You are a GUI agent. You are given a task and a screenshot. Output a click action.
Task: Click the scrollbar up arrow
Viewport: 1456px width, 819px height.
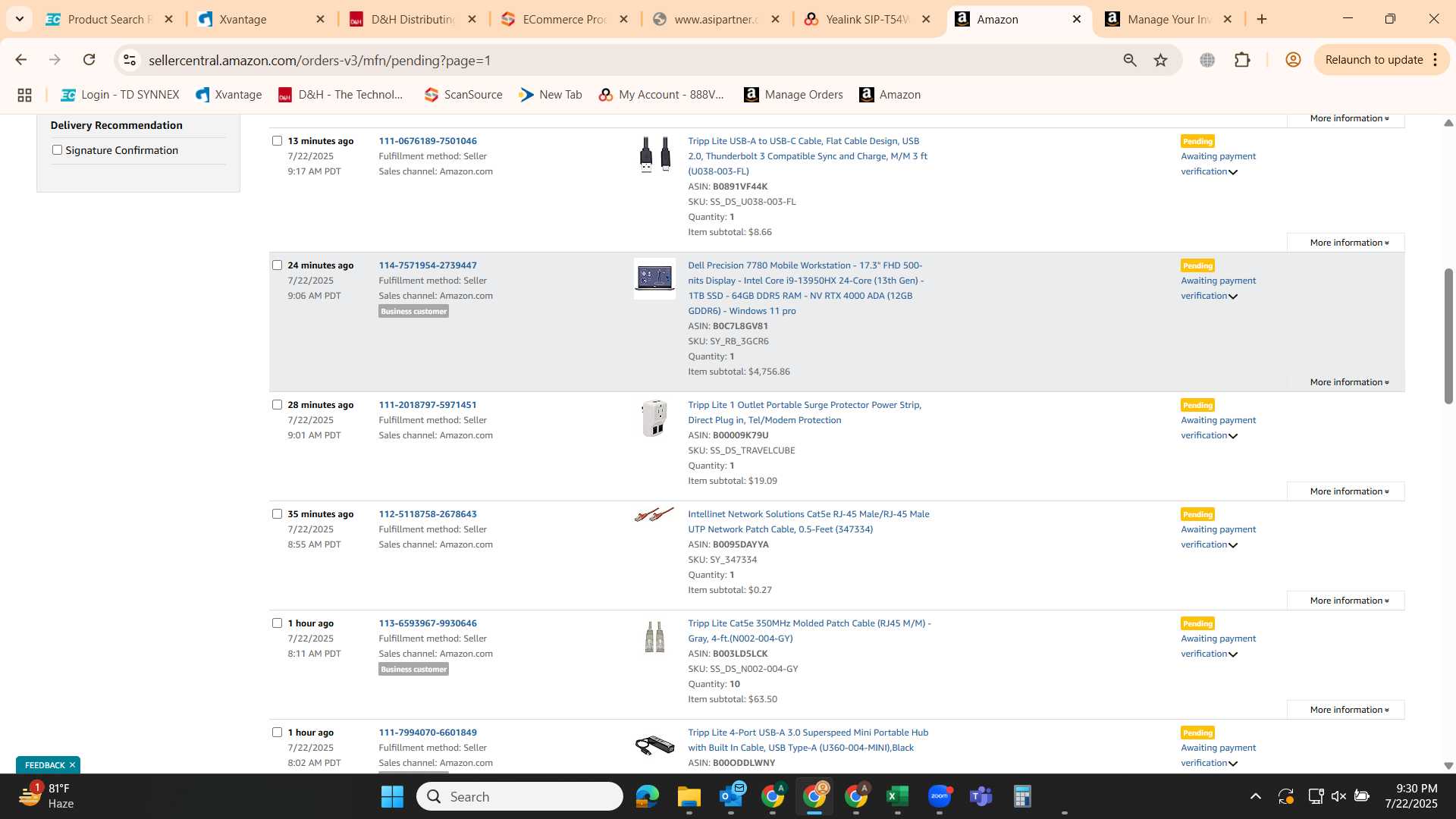coord(1448,123)
